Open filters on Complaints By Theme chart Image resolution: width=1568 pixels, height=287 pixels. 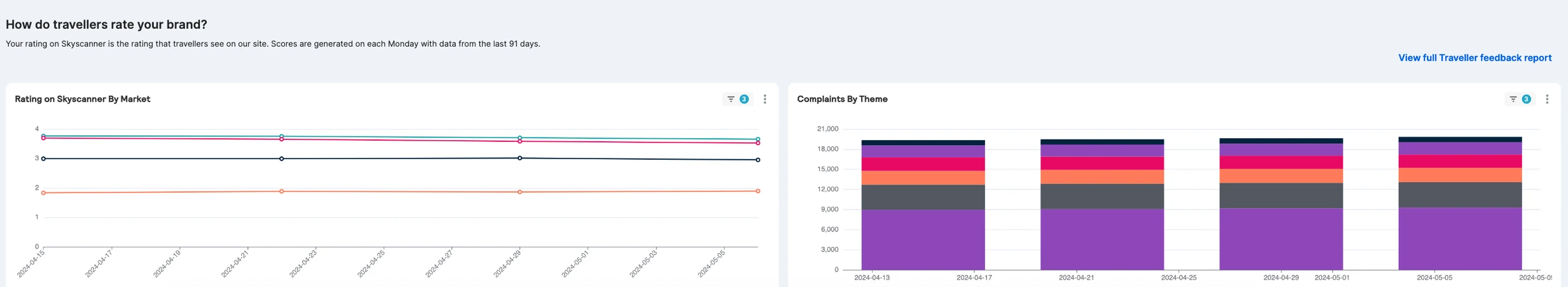coord(1512,99)
